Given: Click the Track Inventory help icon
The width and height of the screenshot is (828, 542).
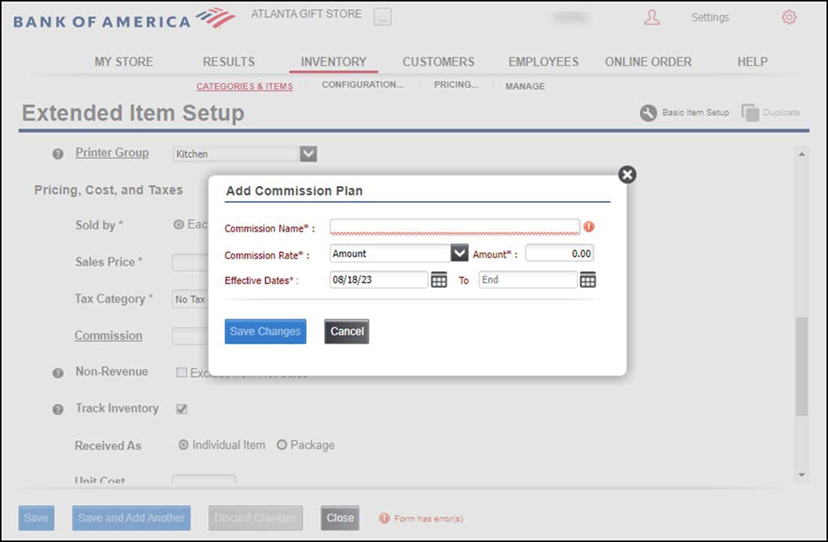Looking at the screenshot, I should [58, 409].
